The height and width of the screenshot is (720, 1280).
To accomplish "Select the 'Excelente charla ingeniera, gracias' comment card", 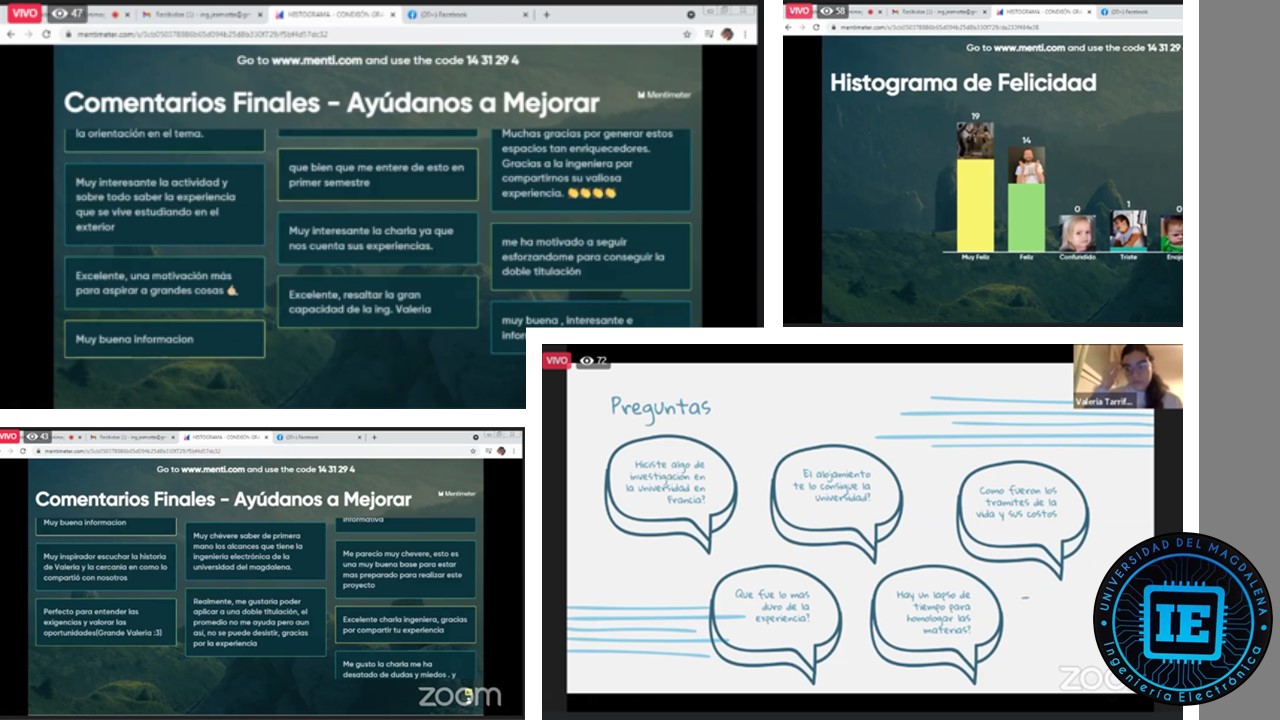I will (x=406, y=624).
